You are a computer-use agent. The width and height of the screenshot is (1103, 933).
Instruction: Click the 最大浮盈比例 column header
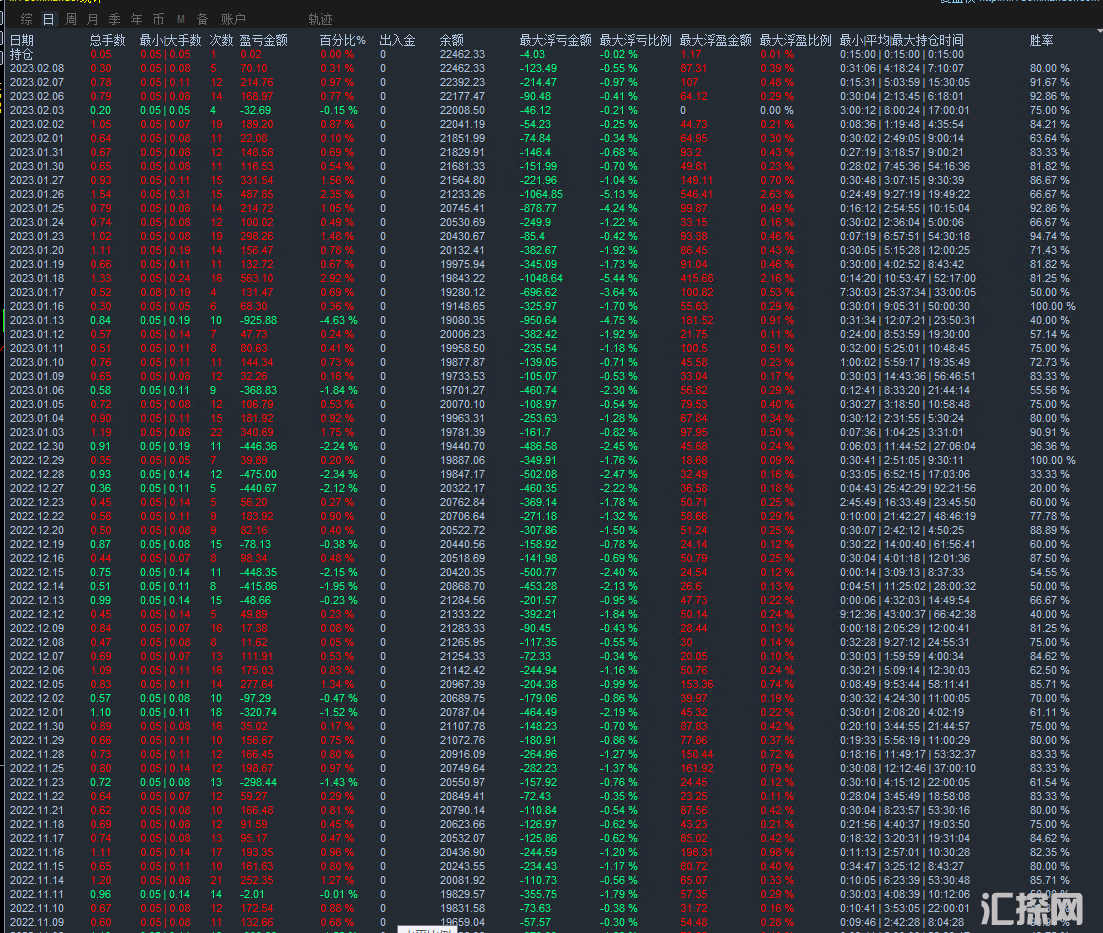(x=796, y=41)
